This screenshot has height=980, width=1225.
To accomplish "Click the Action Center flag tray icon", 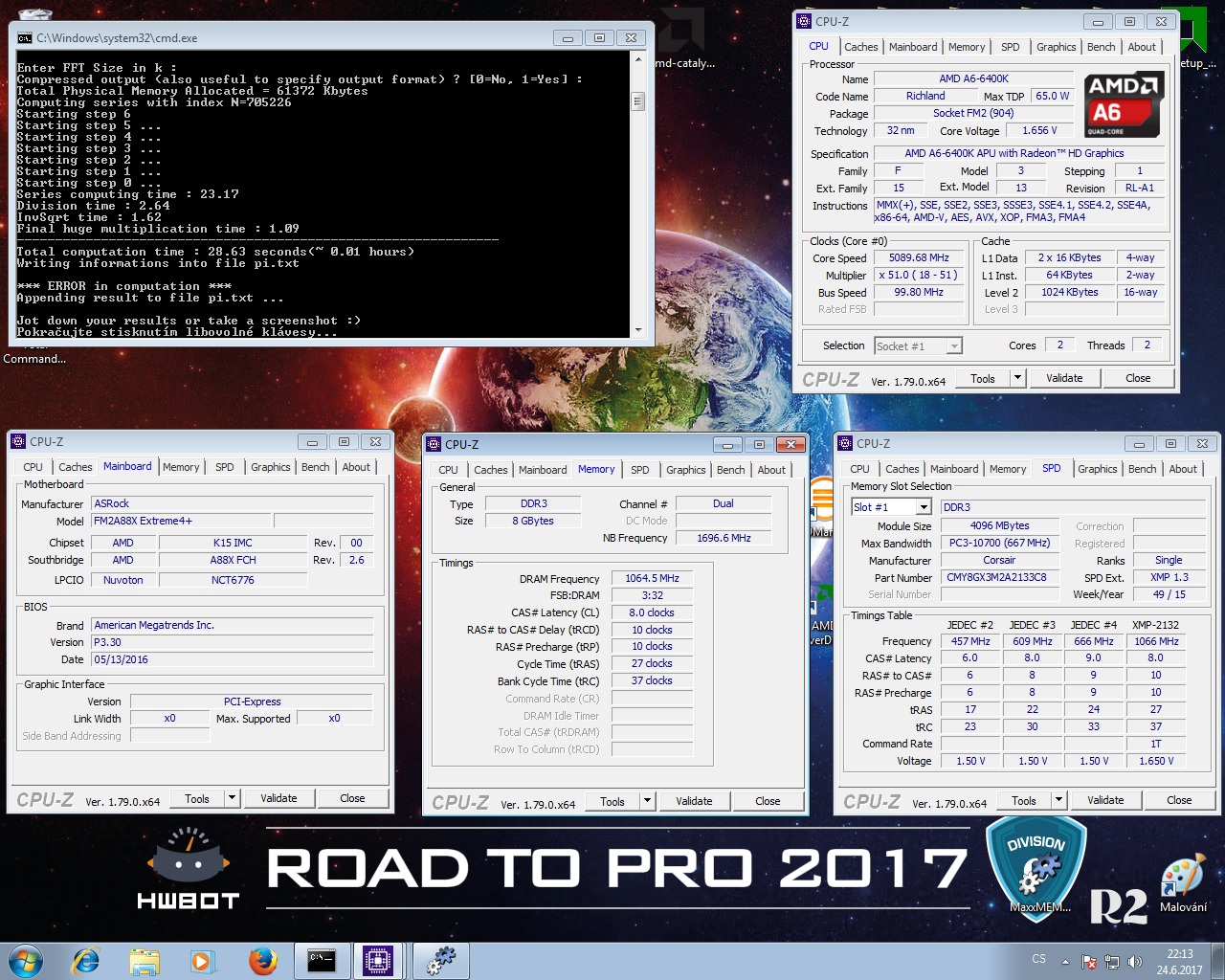I will [x=1089, y=961].
